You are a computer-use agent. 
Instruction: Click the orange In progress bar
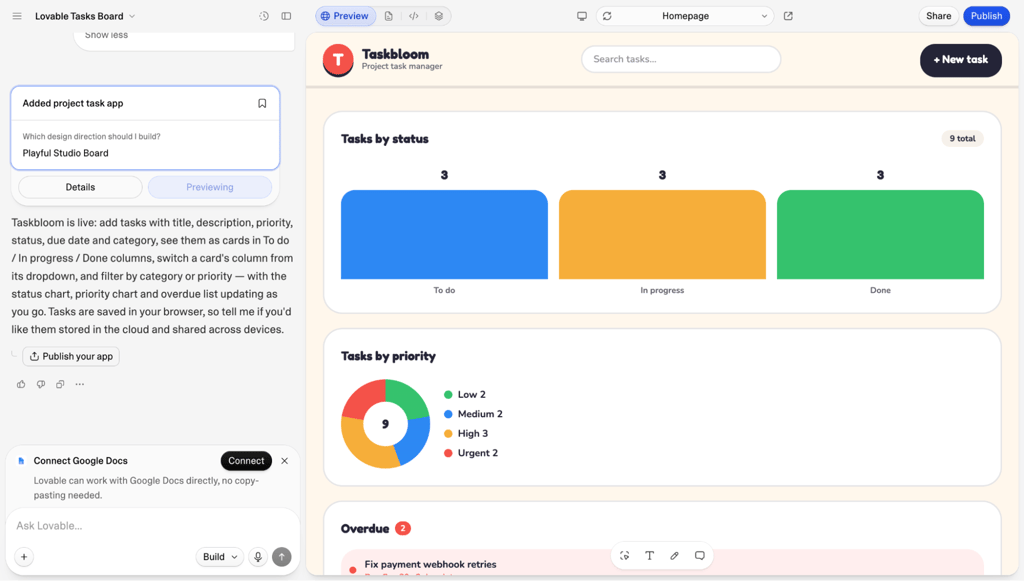[662, 234]
